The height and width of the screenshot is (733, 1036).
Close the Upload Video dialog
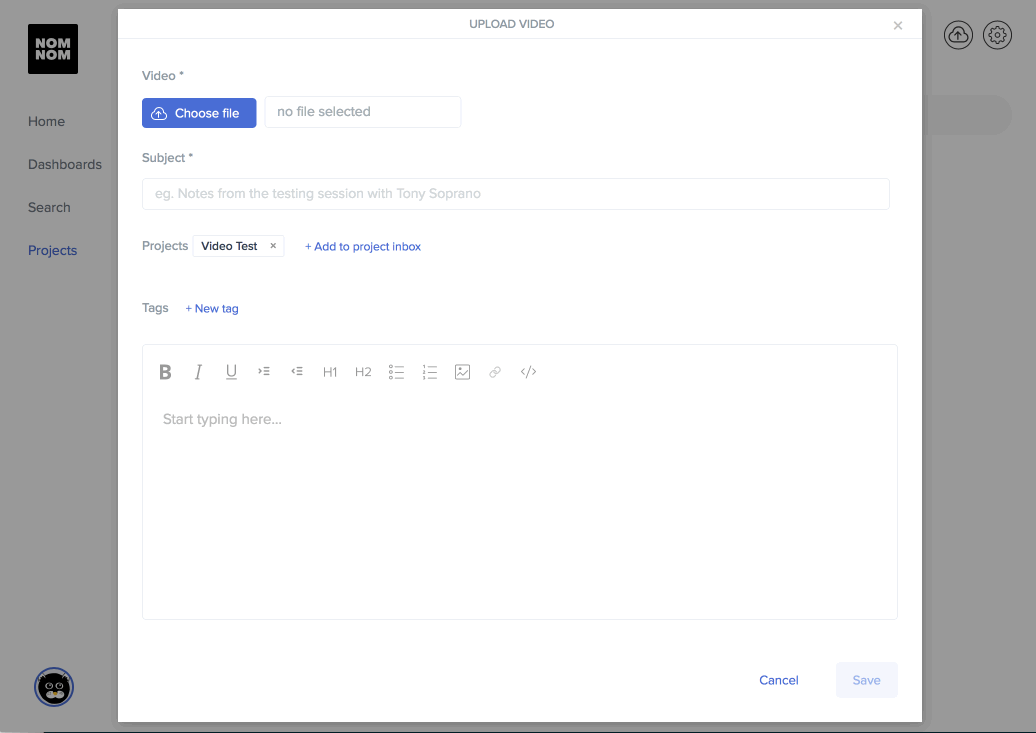(898, 26)
